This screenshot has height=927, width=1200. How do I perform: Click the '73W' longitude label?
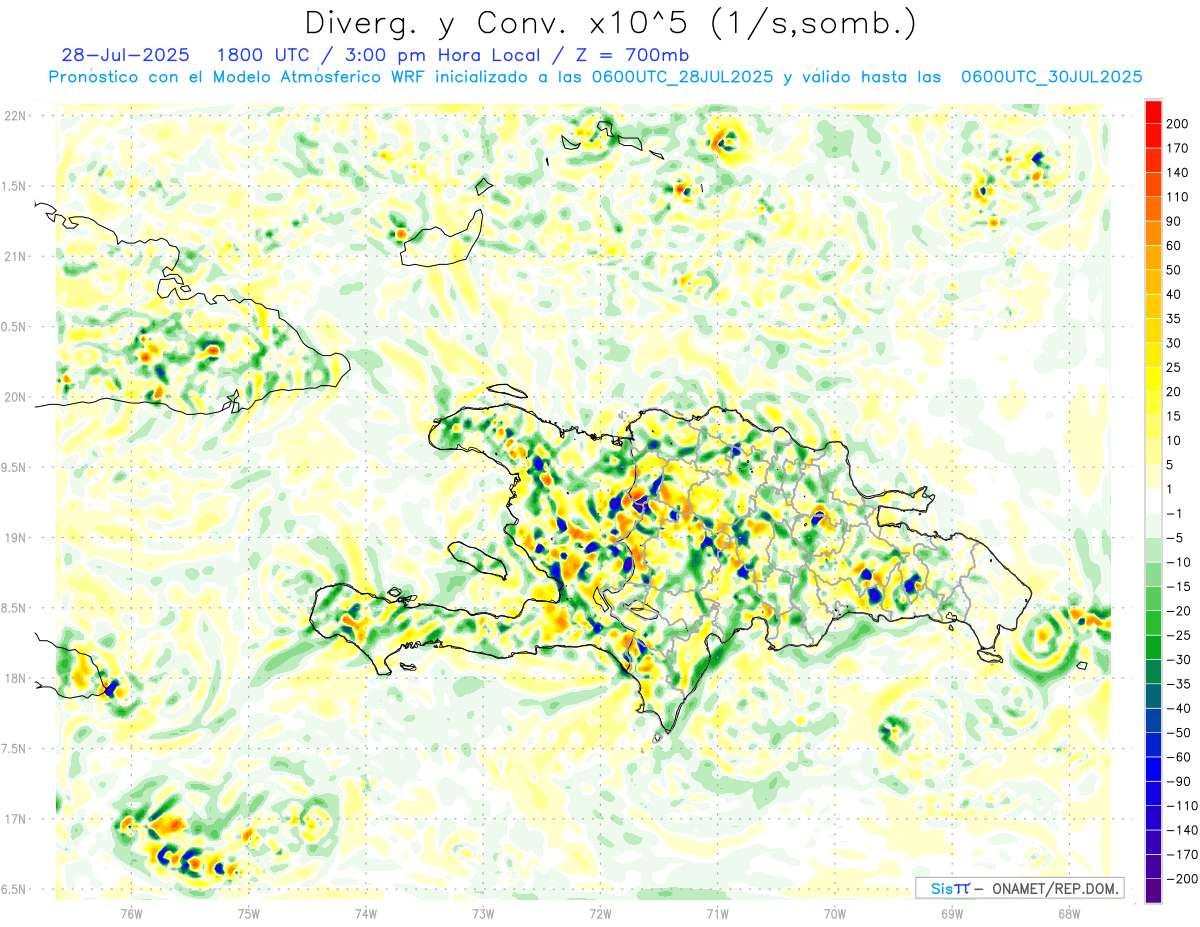(x=483, y=913)
